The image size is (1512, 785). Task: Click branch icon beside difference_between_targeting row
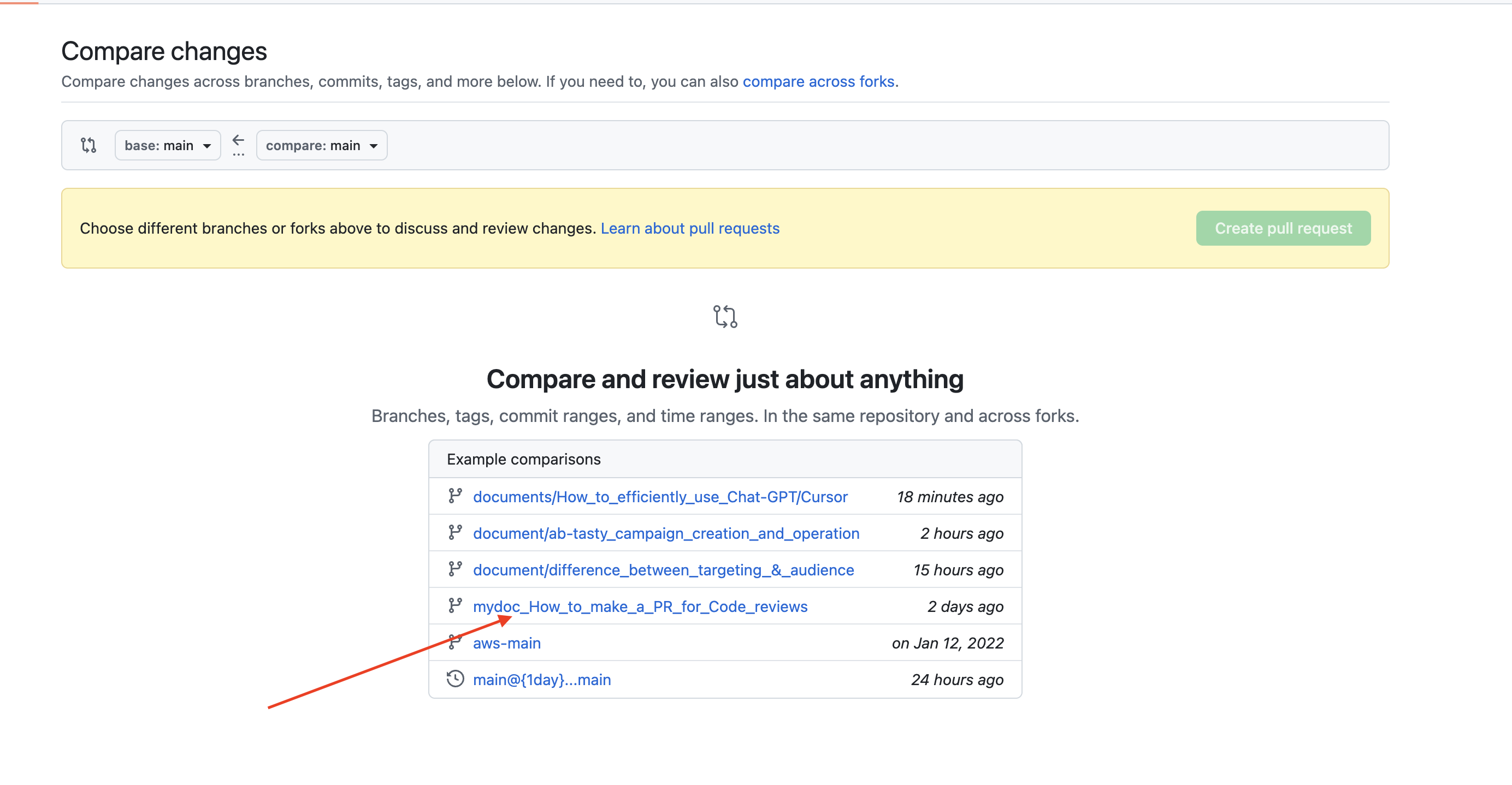click(x=455, y=569)
